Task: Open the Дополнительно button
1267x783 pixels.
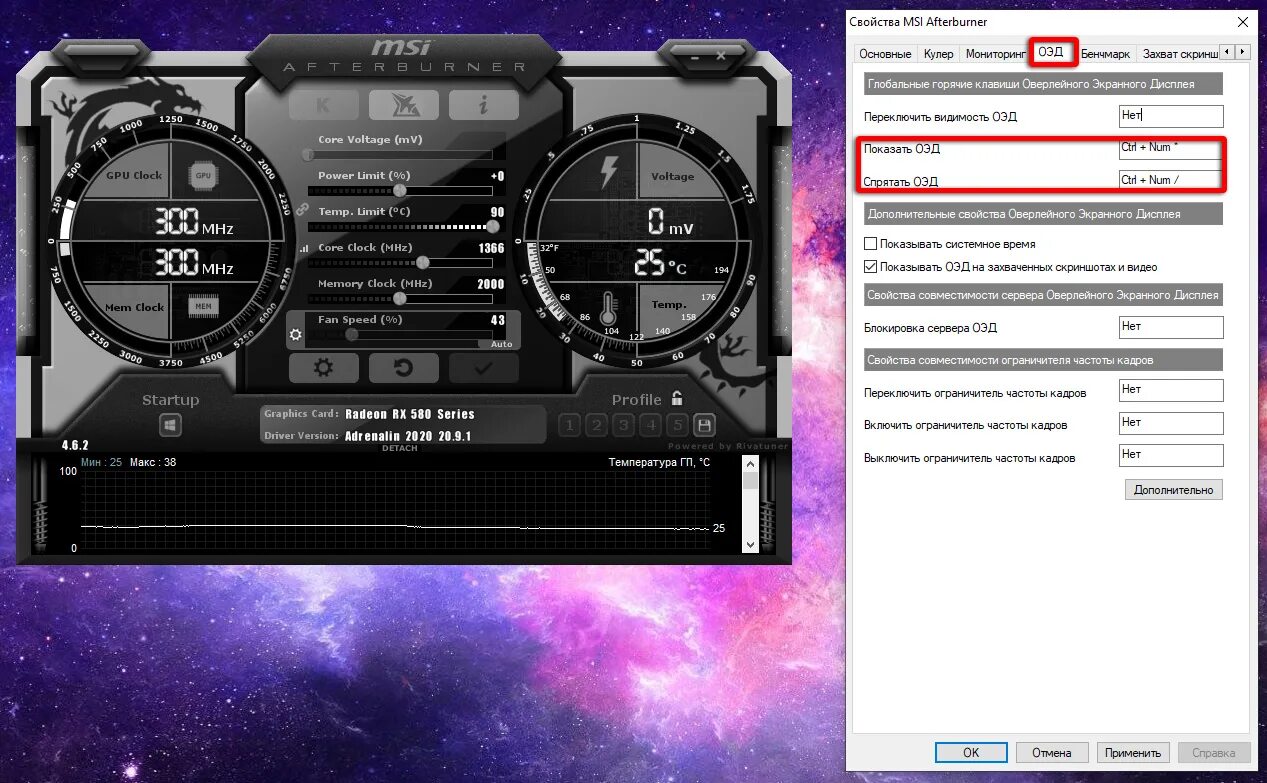Action: (x=1174, y=490)
